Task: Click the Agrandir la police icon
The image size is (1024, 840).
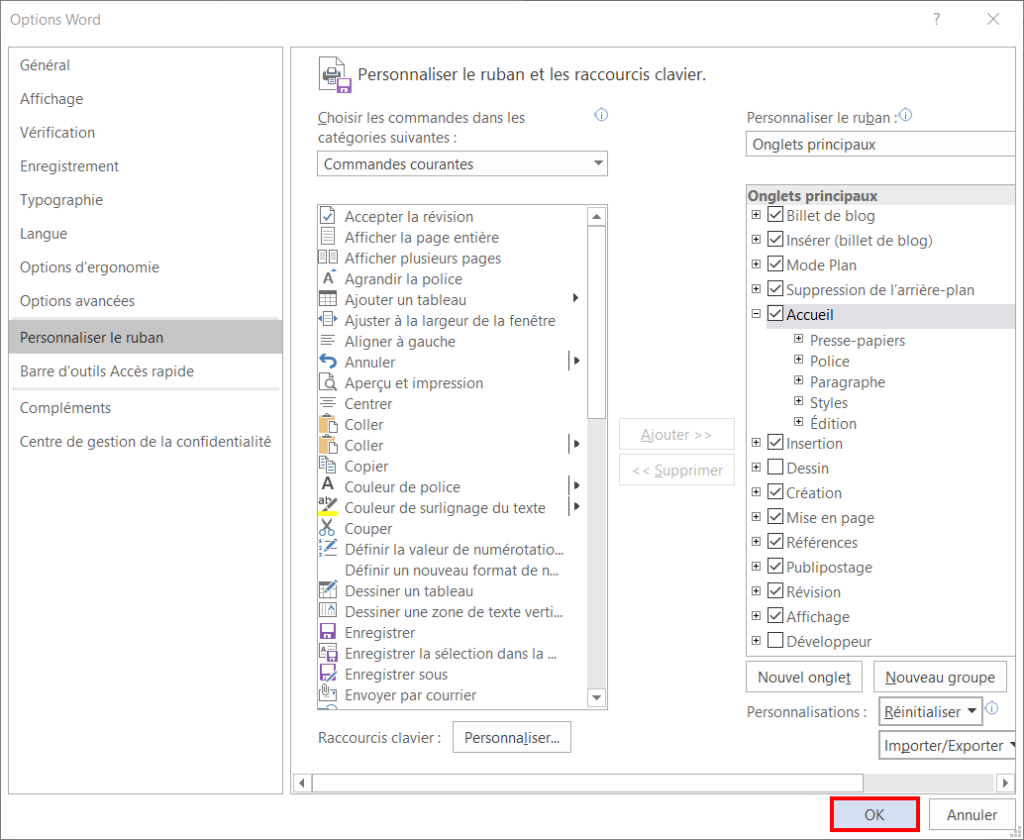Action: click(328, 278)
